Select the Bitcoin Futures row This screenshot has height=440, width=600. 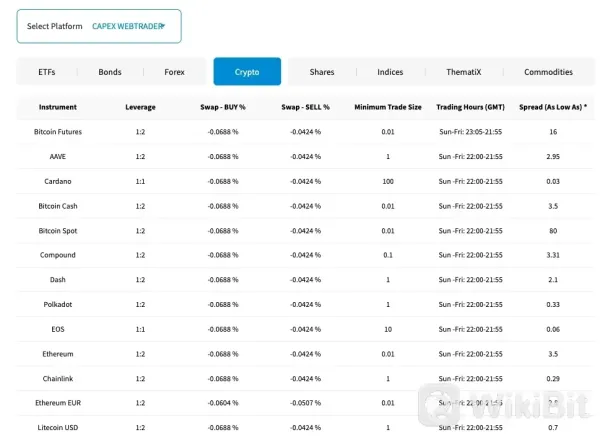pos(57,132)
